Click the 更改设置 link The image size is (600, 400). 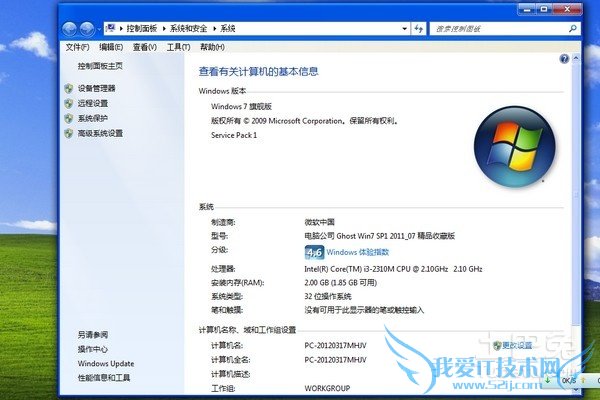tap(517, 345)
